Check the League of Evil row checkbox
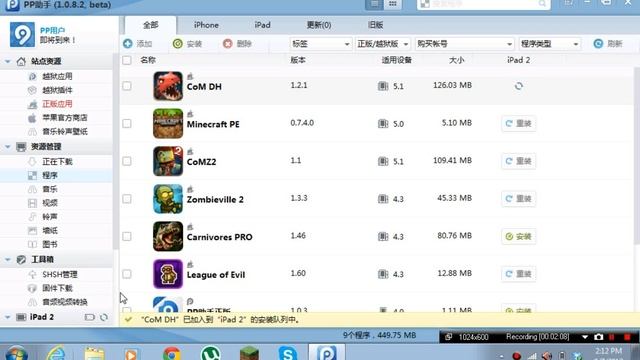Viewport: 640px width, 360px height. [x=127, y=274]
